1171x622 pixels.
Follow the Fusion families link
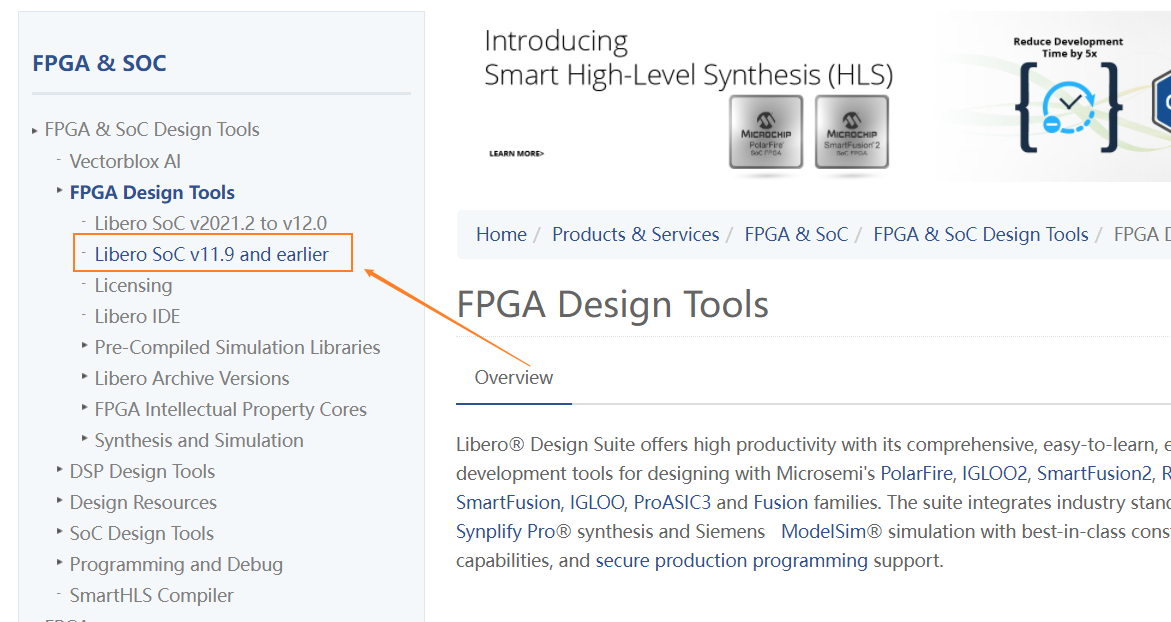[x=781, y=503]
